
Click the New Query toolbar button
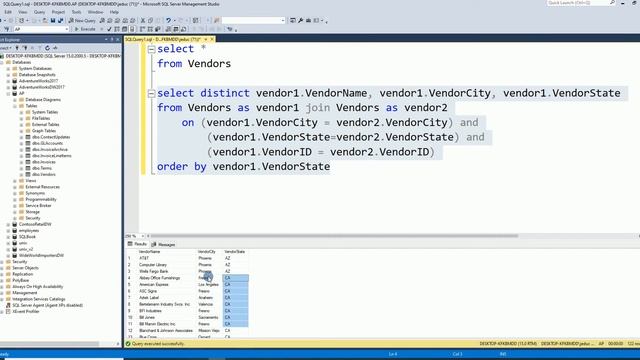click(x=82, y=20)
